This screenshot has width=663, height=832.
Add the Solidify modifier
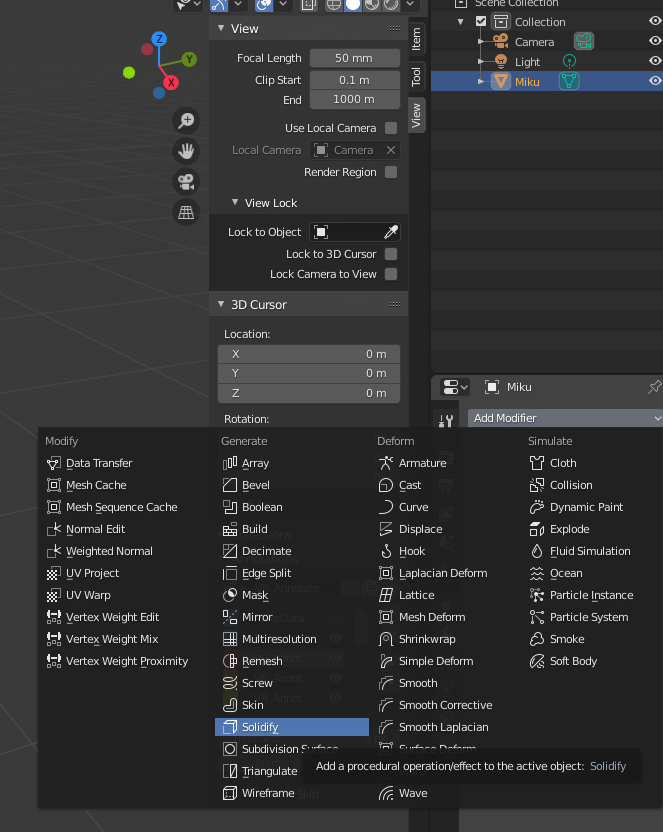pyautogui.click(x=292, y=727)
